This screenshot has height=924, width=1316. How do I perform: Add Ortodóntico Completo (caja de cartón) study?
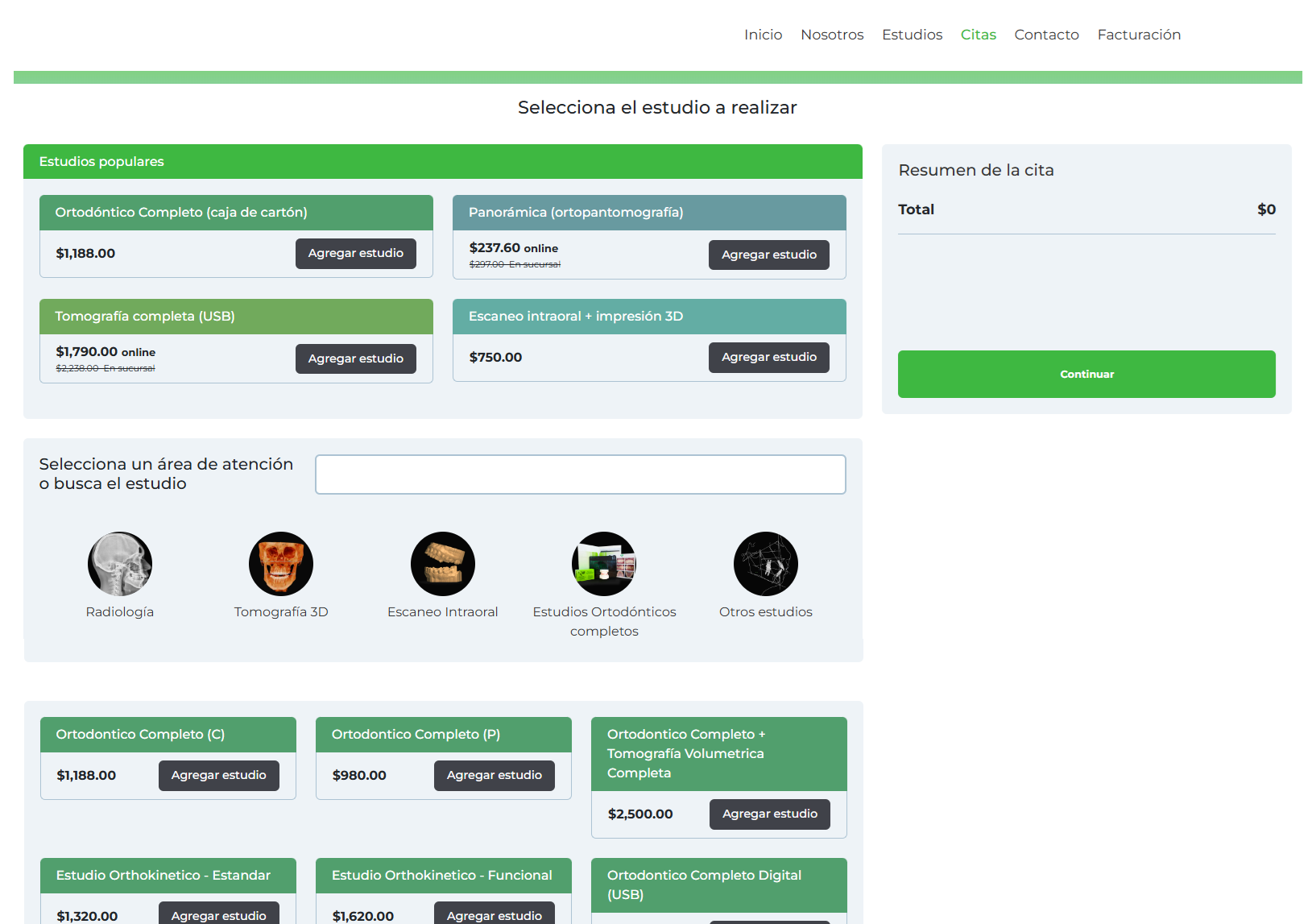coord(355,254)
